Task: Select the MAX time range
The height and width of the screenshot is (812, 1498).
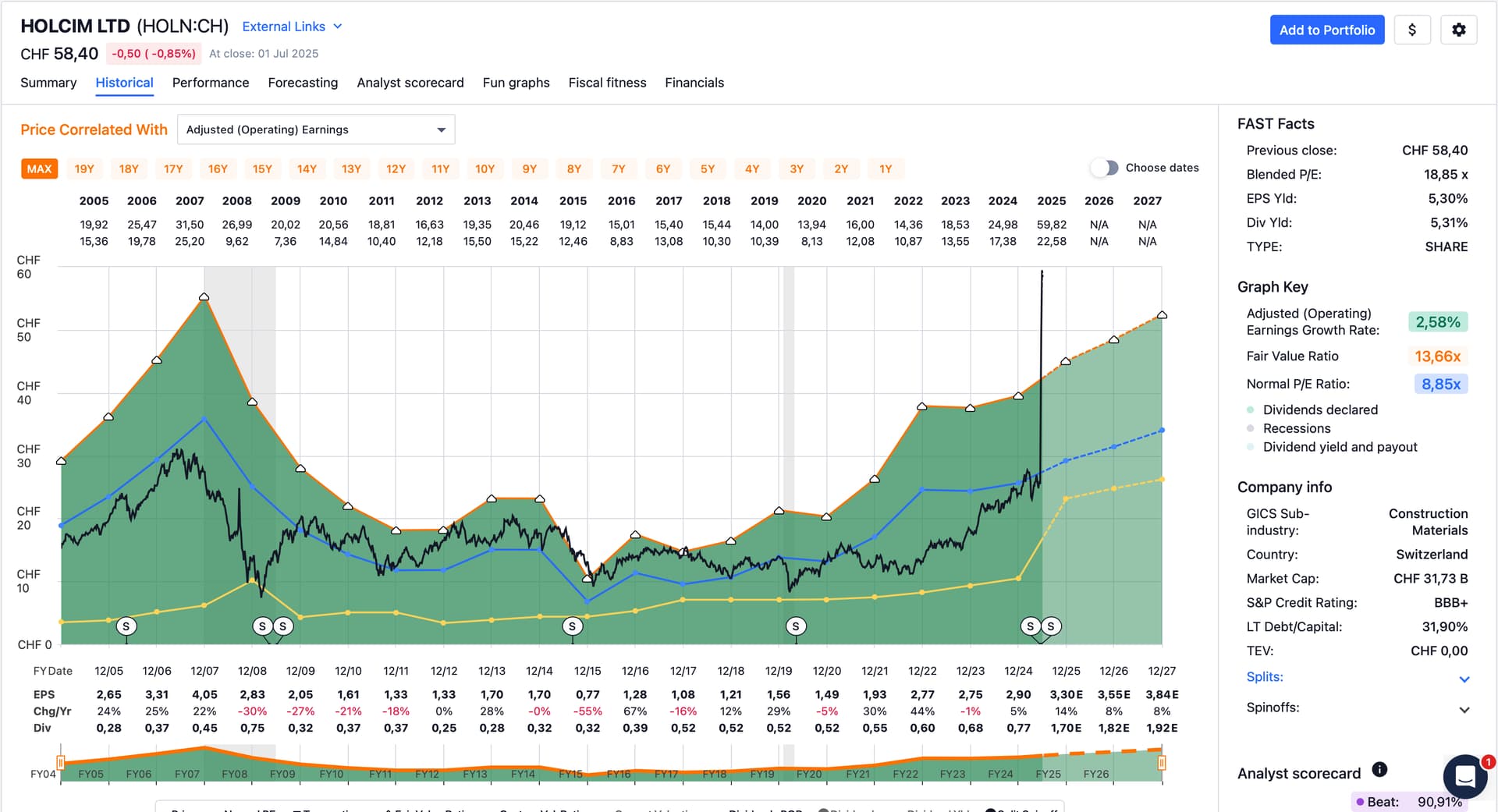Action: [39, 168]
